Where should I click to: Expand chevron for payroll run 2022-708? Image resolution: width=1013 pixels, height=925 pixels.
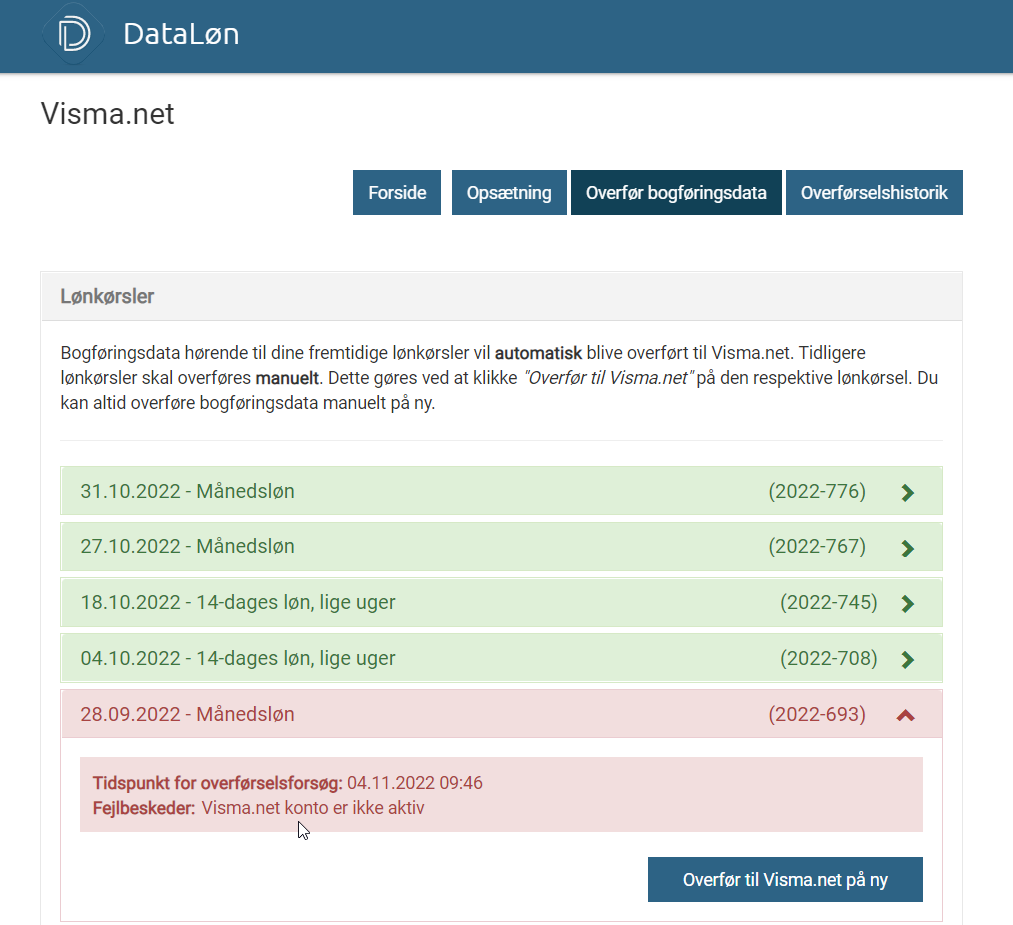(x=907, y=660)
